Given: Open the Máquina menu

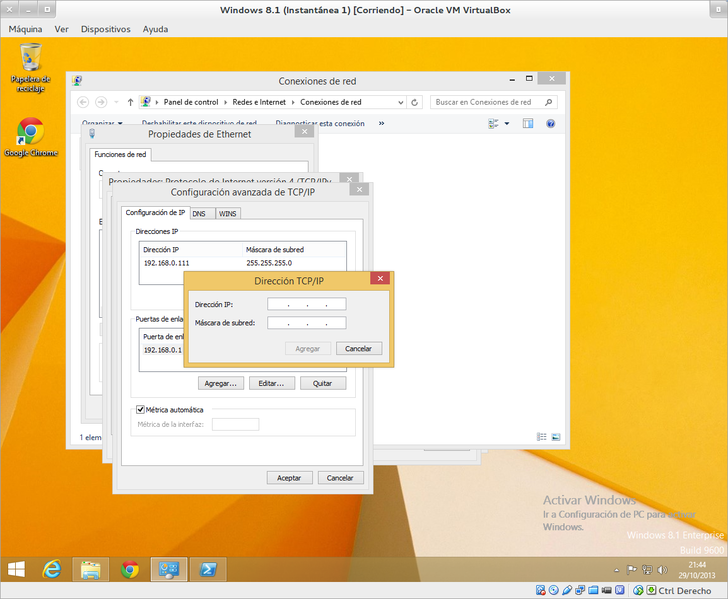Looking at the screenshot, I should pyautogui.click(x=25, y=29).
